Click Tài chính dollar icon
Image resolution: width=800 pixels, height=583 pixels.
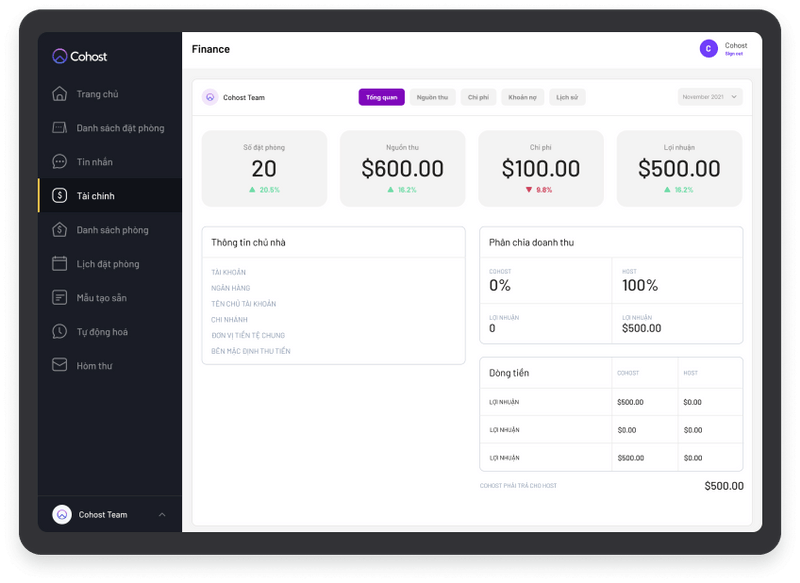point(60,195)
